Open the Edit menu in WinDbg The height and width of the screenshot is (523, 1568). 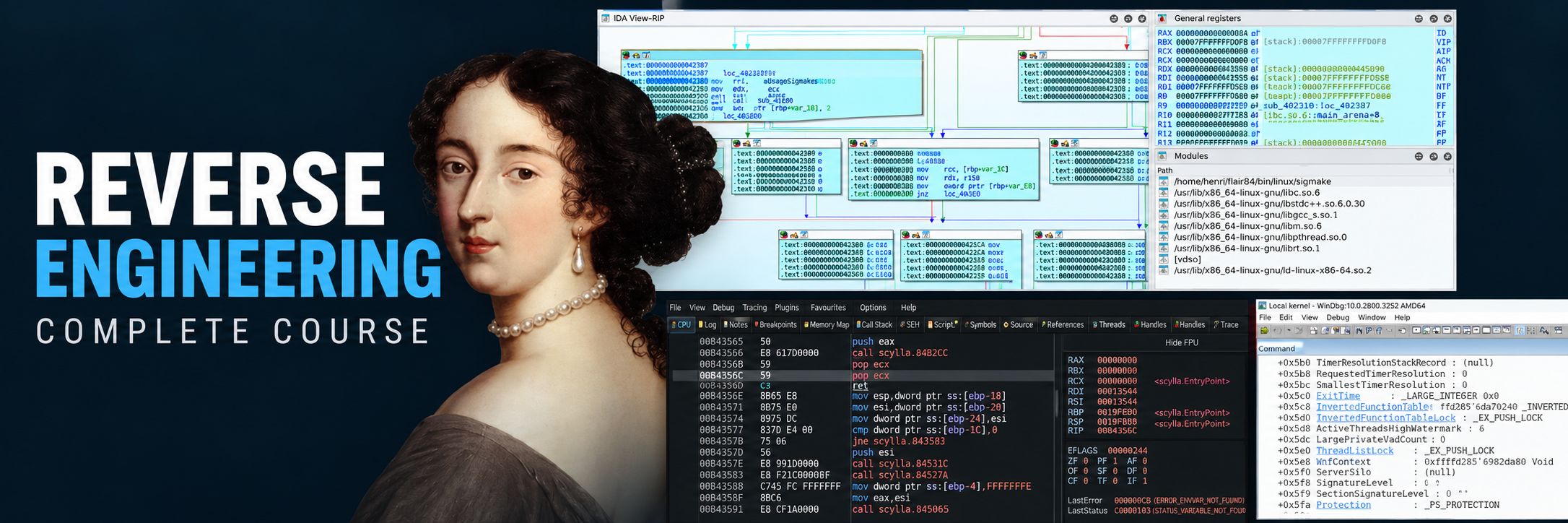(1286, 318)
